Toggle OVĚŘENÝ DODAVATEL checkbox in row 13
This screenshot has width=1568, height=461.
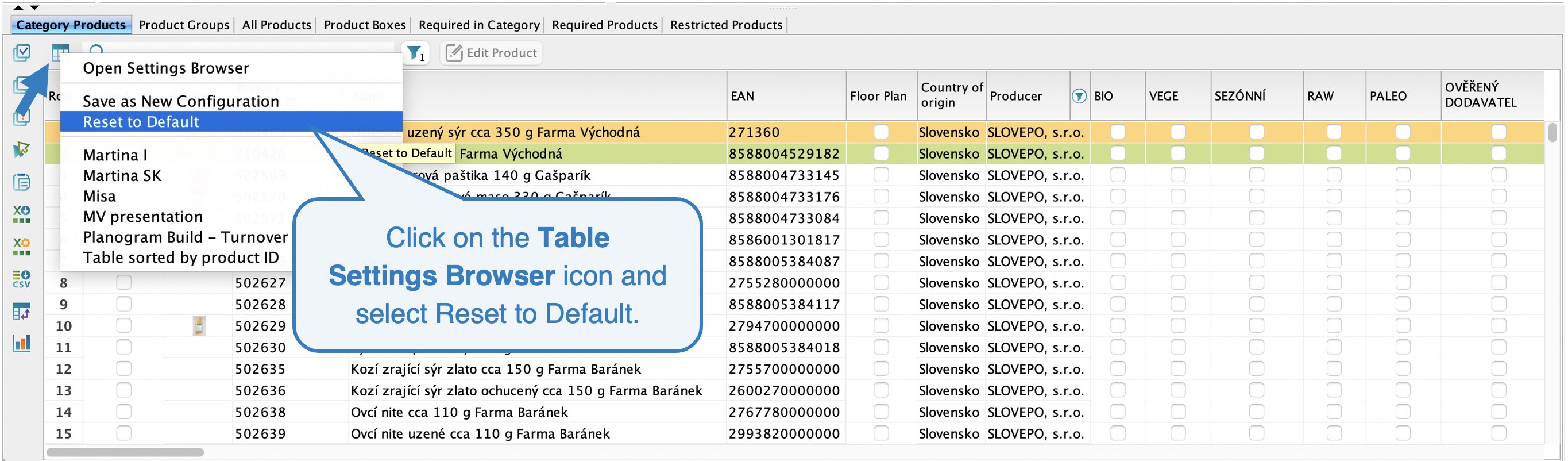(x=1499, y=390)
